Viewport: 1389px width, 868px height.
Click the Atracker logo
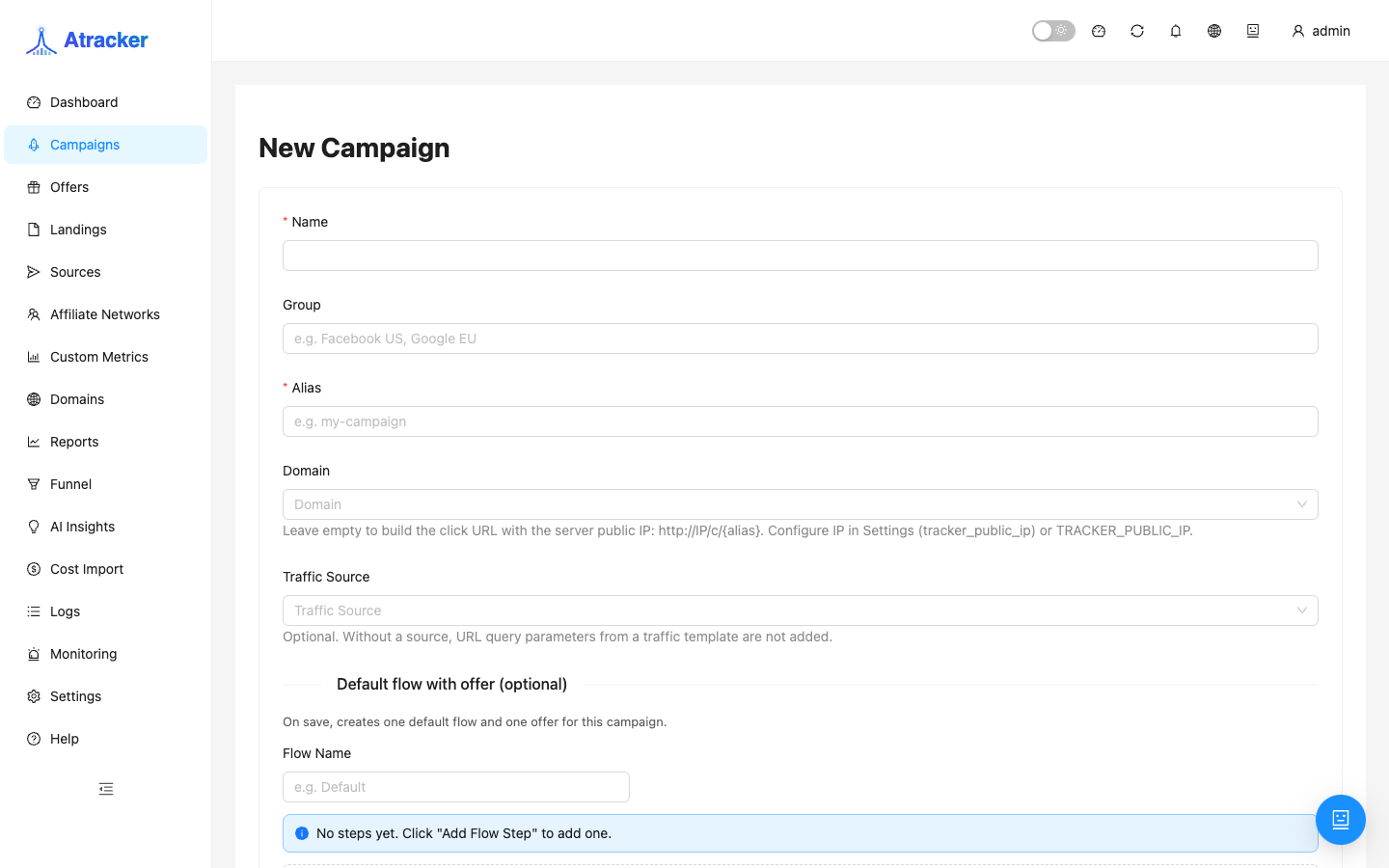pos(87,41)
